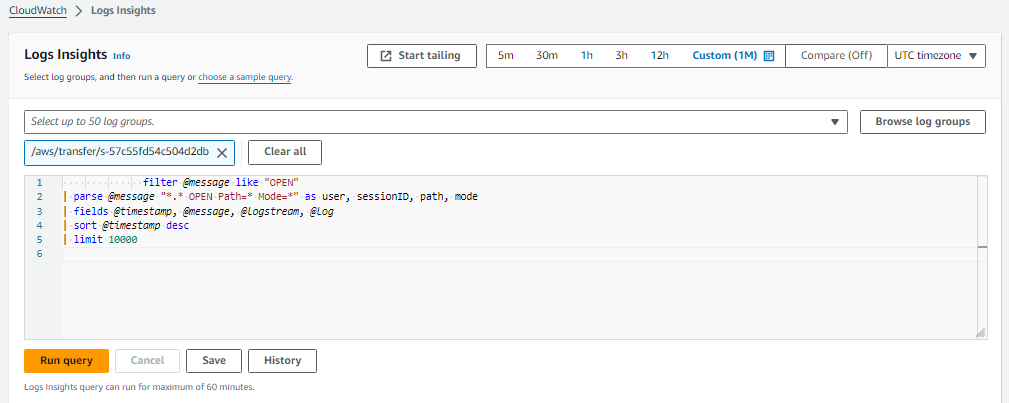Click the Clear all button
This screenshot has height=403, width=1009.
coord(285,153)
